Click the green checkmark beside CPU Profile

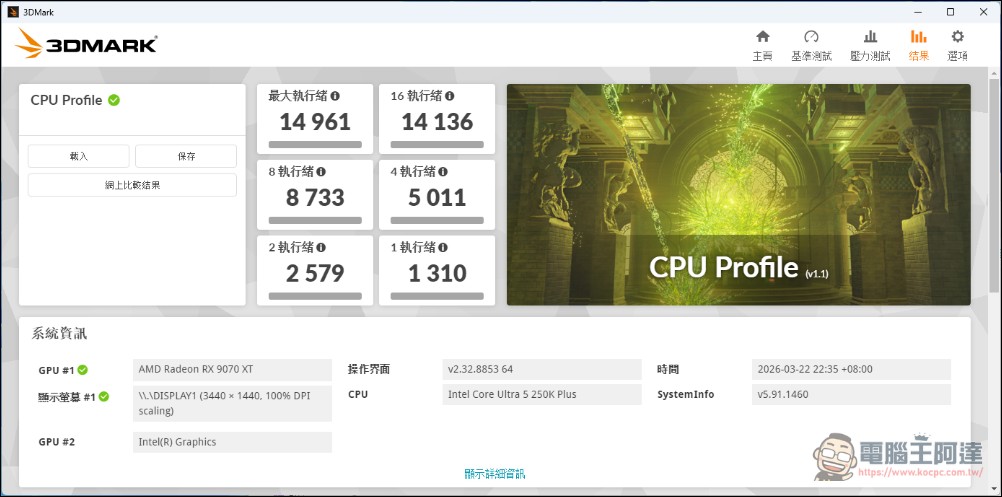114,100
